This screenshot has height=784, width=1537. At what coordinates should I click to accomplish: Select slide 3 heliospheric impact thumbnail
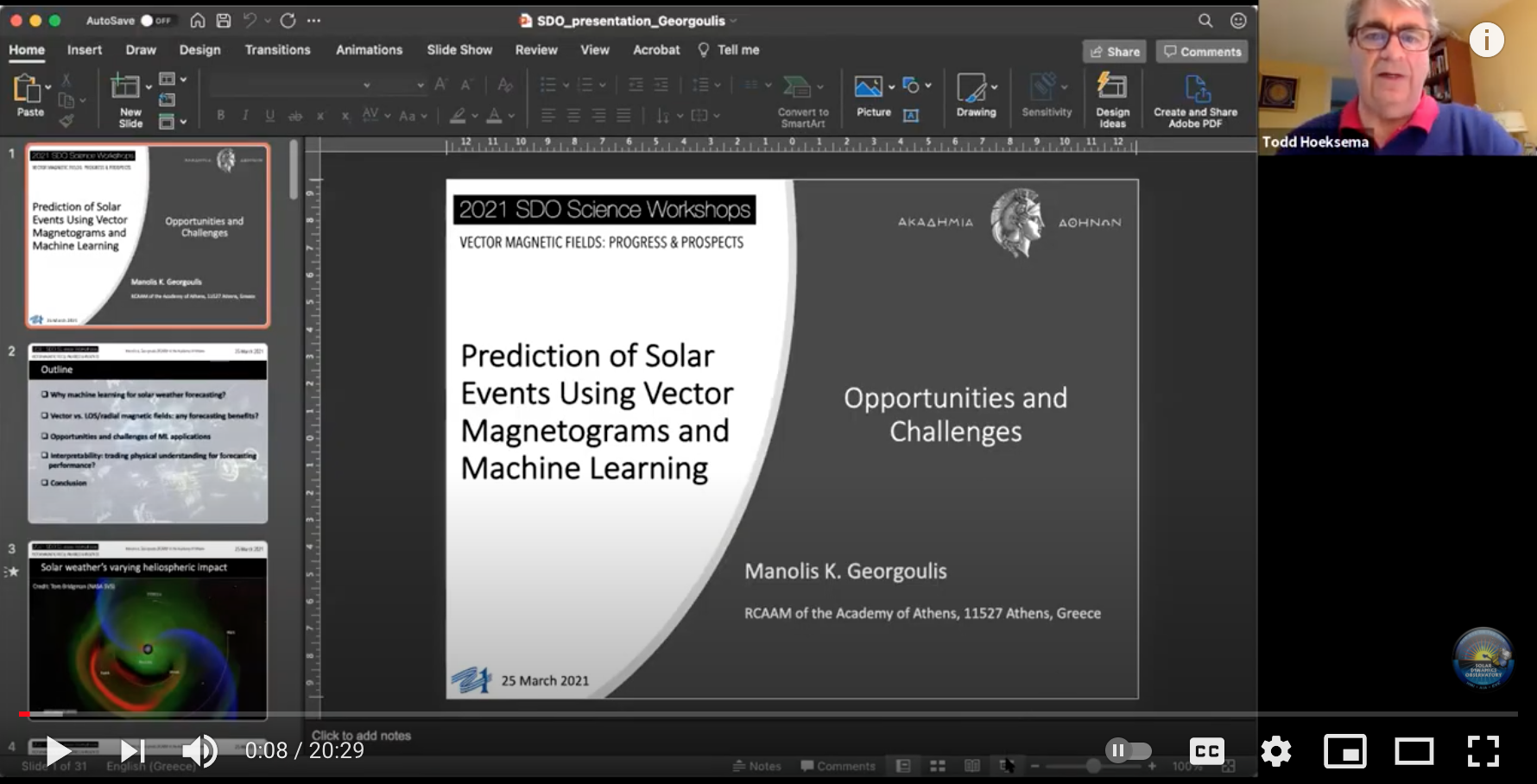click(x=148, y=629)
